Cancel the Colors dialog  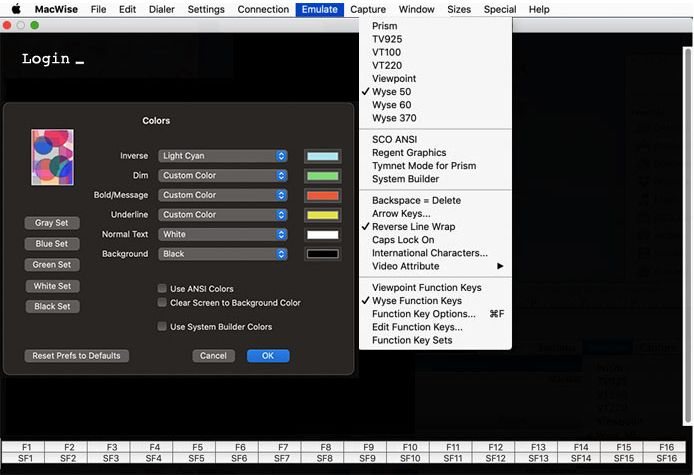tap(213, 356)
